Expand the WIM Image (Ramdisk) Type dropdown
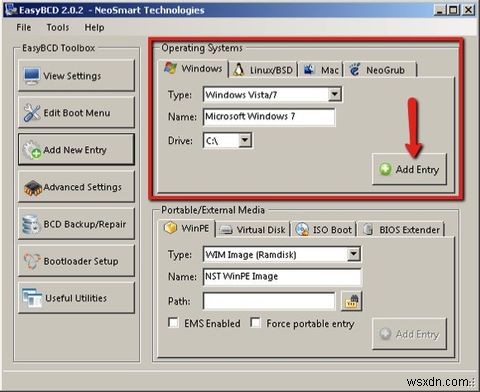 353,254
